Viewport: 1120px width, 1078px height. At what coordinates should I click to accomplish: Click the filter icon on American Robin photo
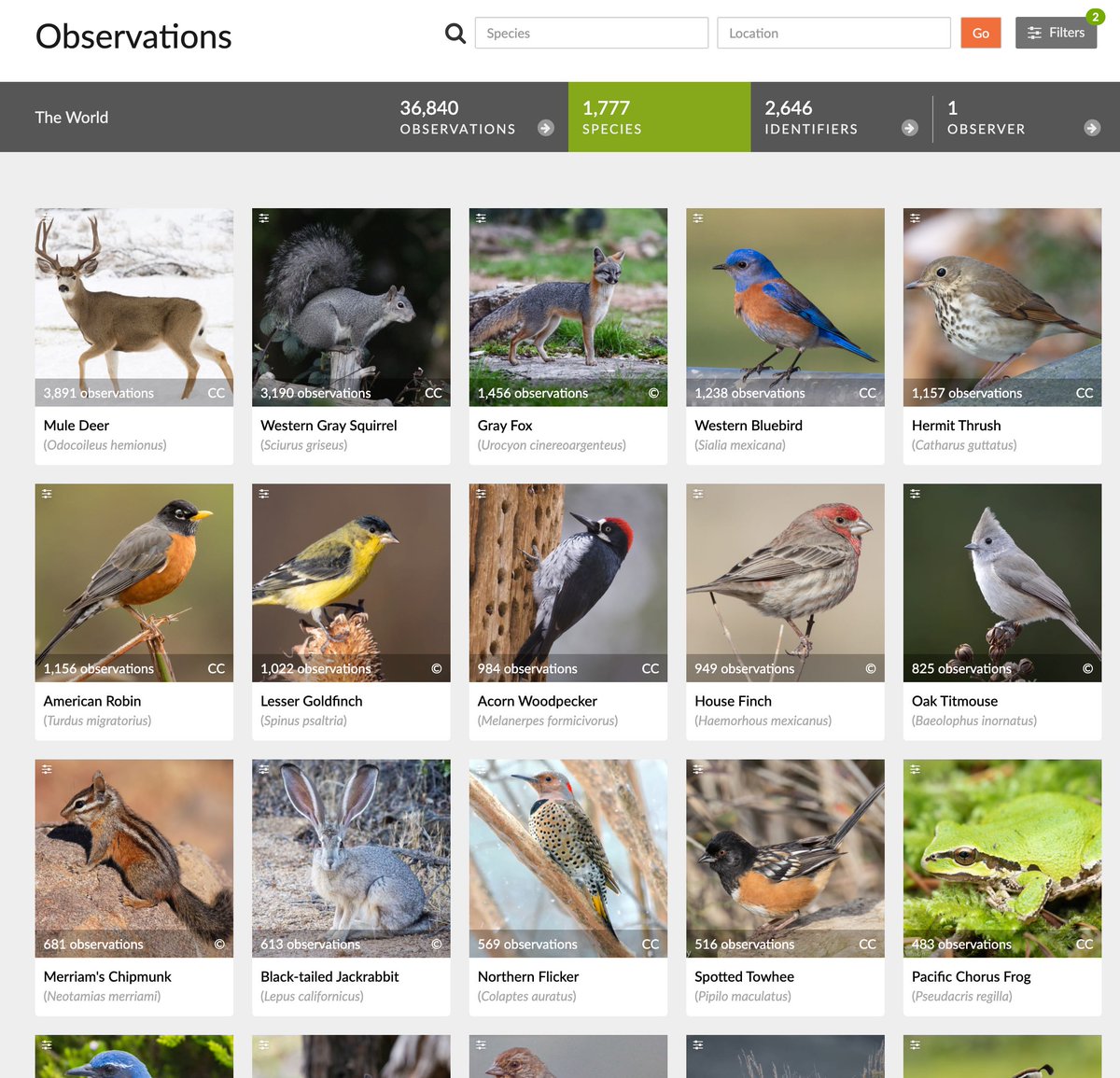pyautogui.click(x=47, y=494)
